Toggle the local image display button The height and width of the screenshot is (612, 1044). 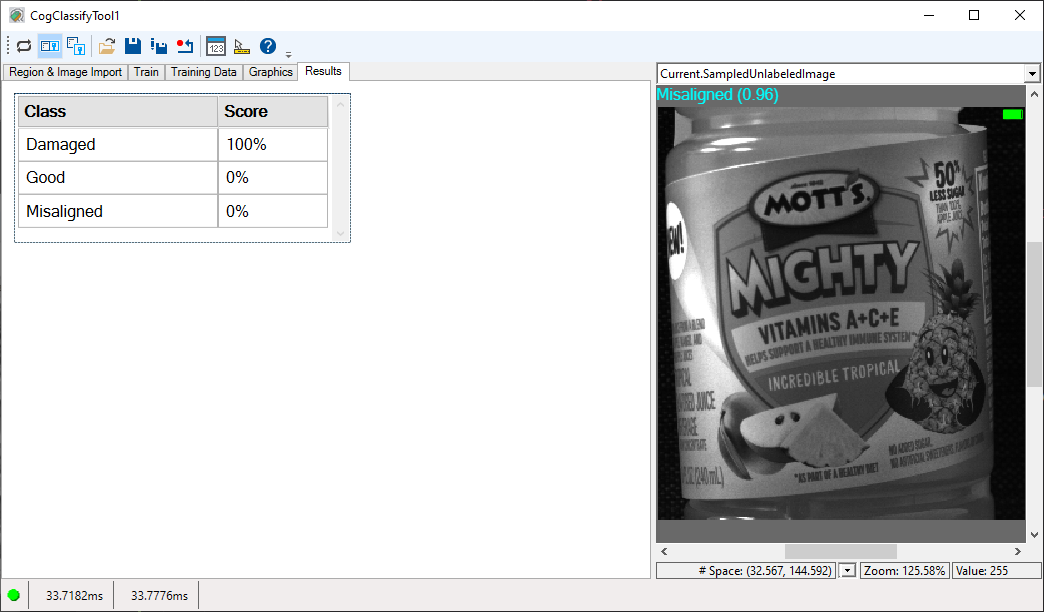pyautogui.click(x=50, y=46)
